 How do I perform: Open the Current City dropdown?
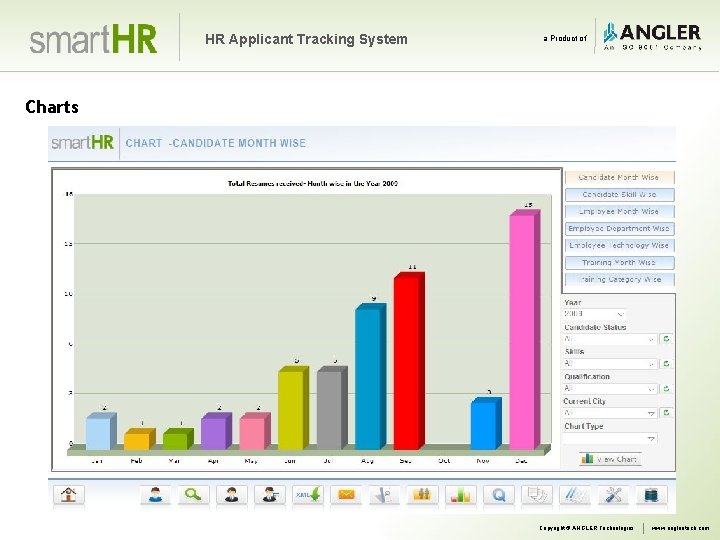pos(610,413)
